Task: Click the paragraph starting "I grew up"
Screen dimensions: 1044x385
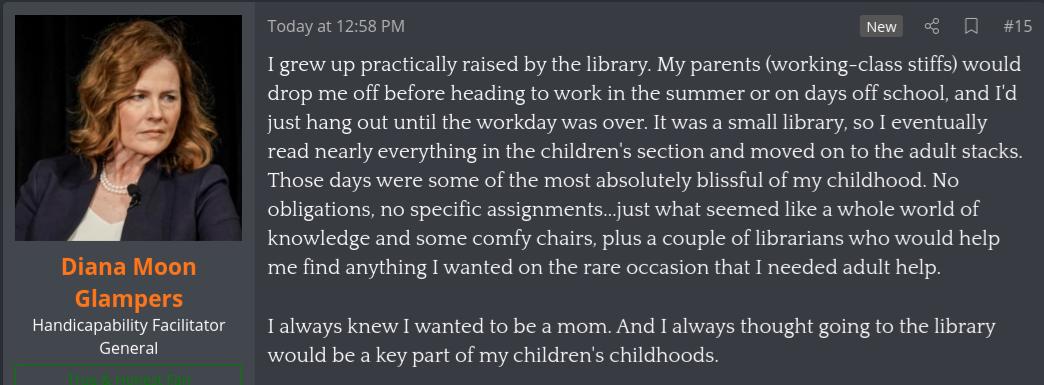Action: [x=645, y=167]
